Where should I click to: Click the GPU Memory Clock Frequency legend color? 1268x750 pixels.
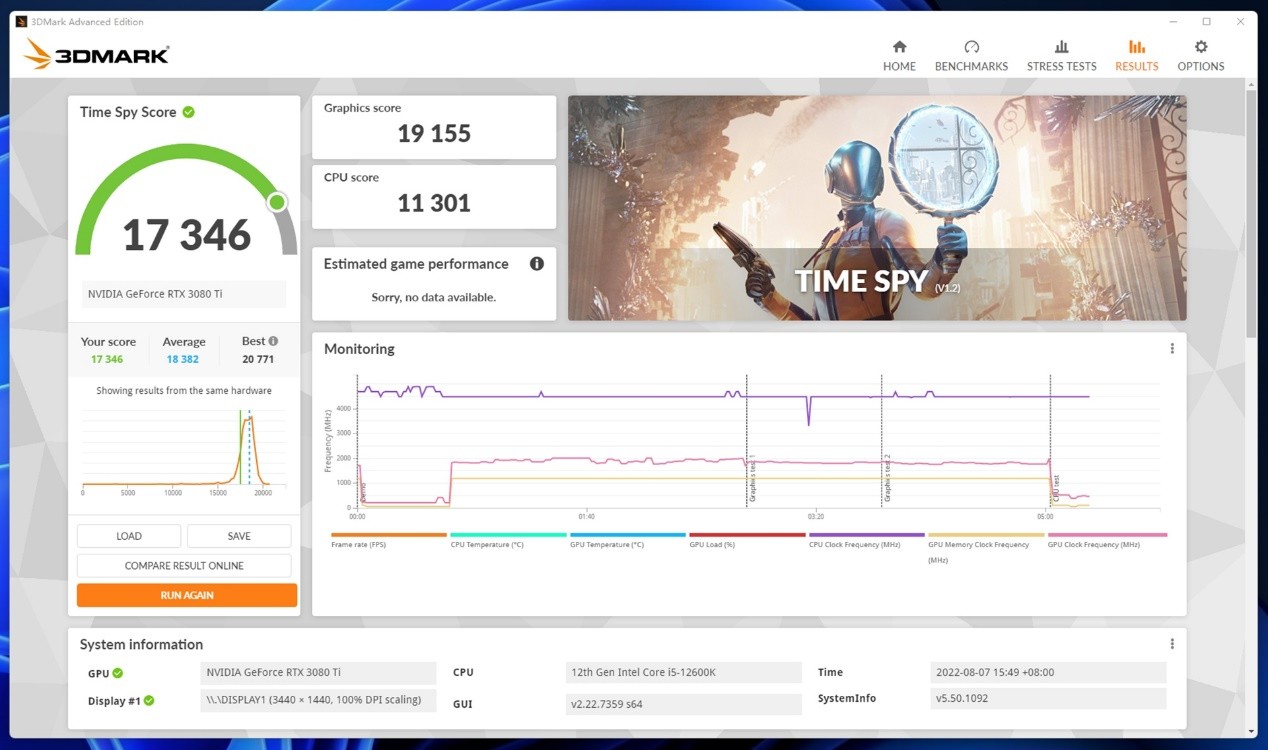pyautogui.click(x=986, y=535)
